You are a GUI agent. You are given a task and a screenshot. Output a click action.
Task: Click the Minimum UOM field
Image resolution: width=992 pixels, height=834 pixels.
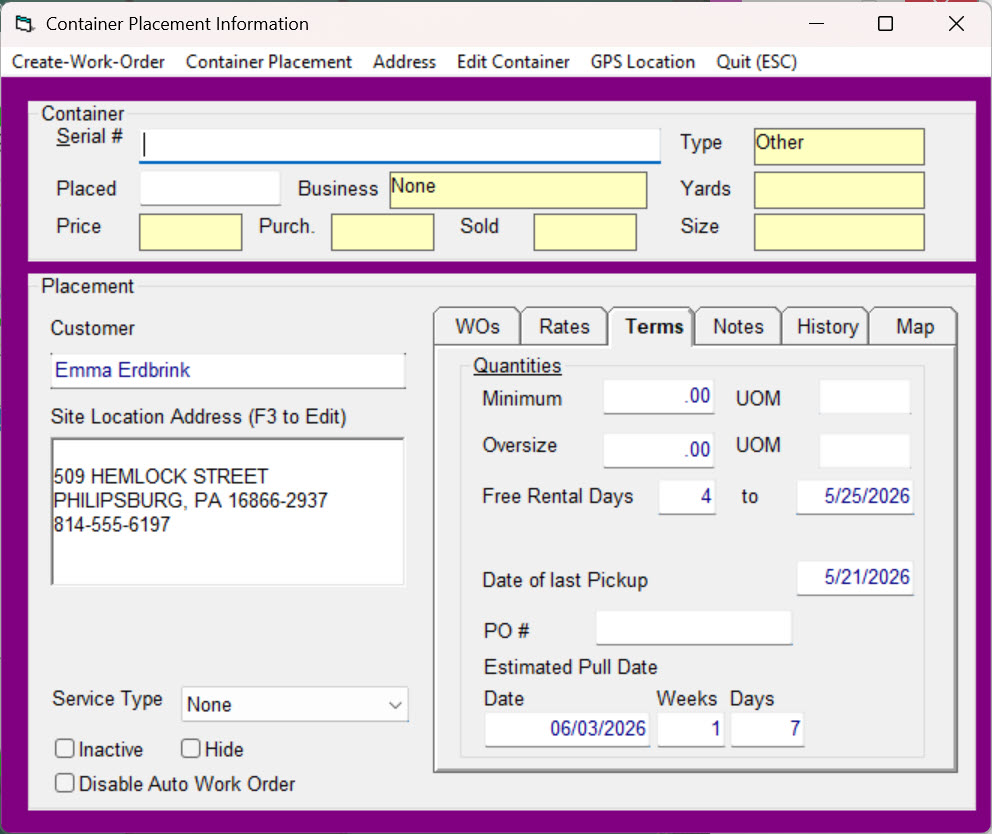click(865, 397)
